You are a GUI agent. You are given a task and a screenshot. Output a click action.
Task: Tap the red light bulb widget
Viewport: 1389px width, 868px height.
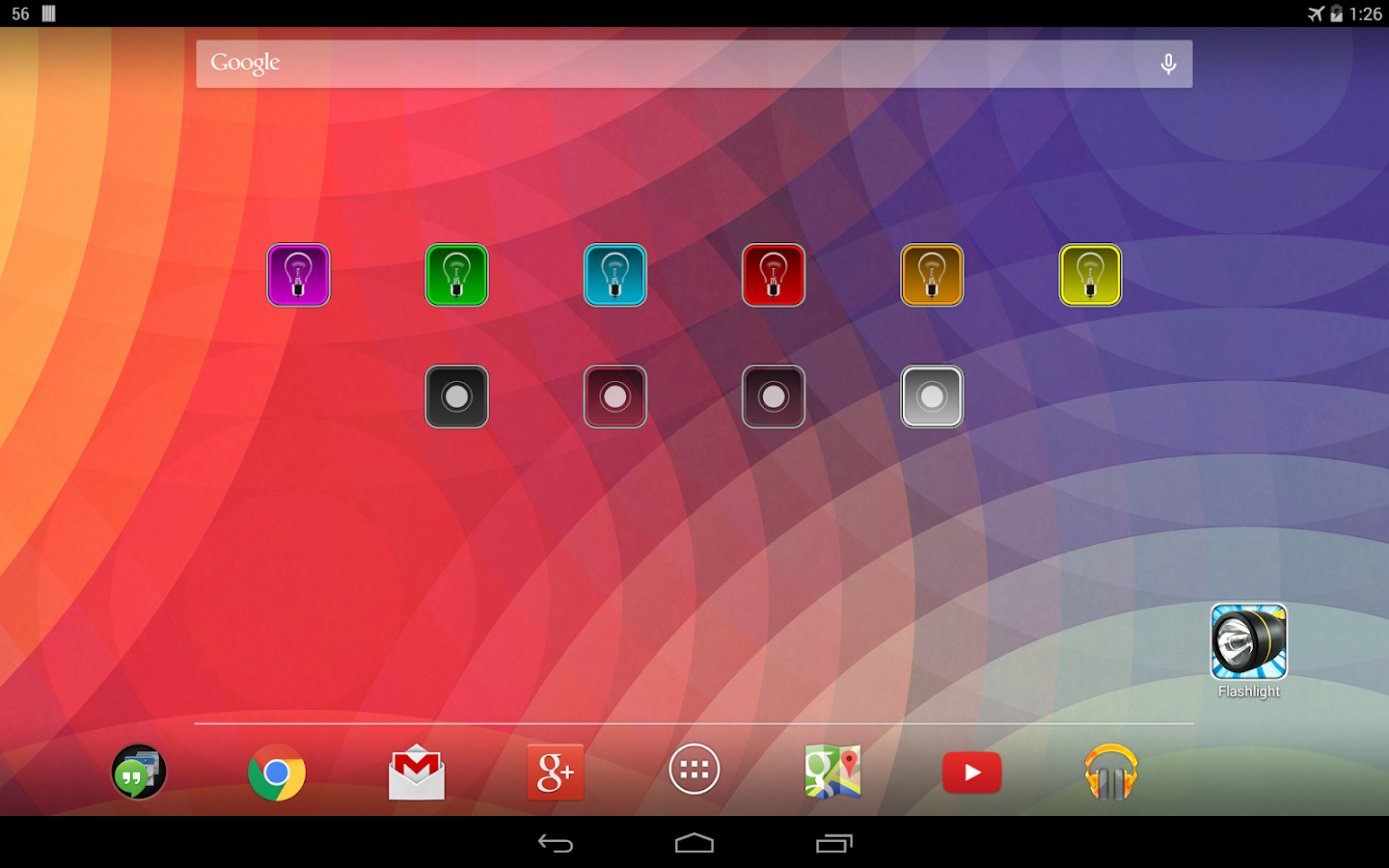(773, 275)
